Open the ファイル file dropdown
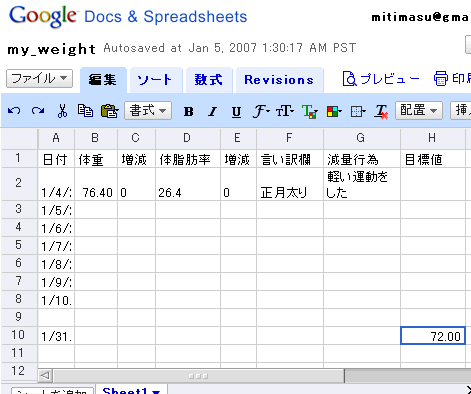This screenshot has height=394, width=471. pyautogui.click(x=39, y=79)
